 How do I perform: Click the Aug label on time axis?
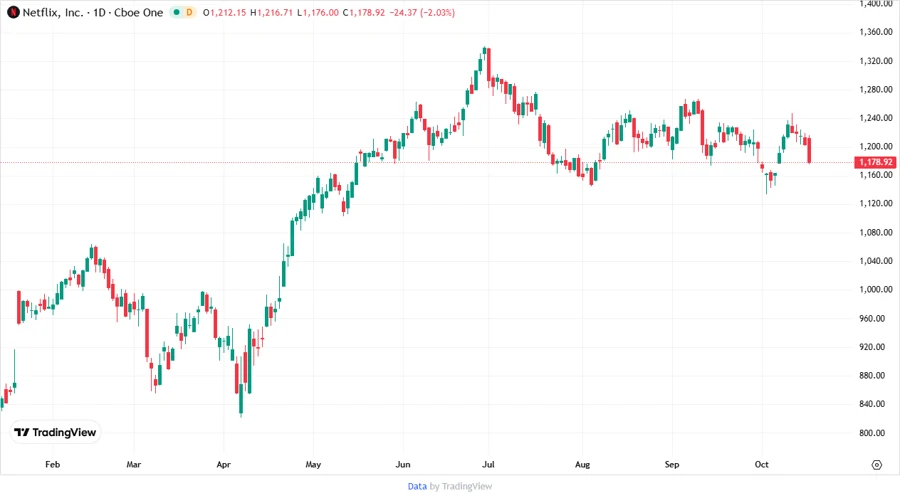pos(582,464)
